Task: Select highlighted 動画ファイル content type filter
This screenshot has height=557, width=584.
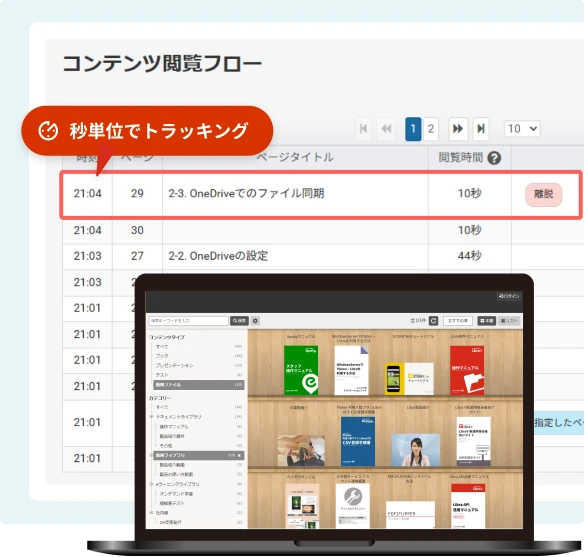Action: [199, 385]
